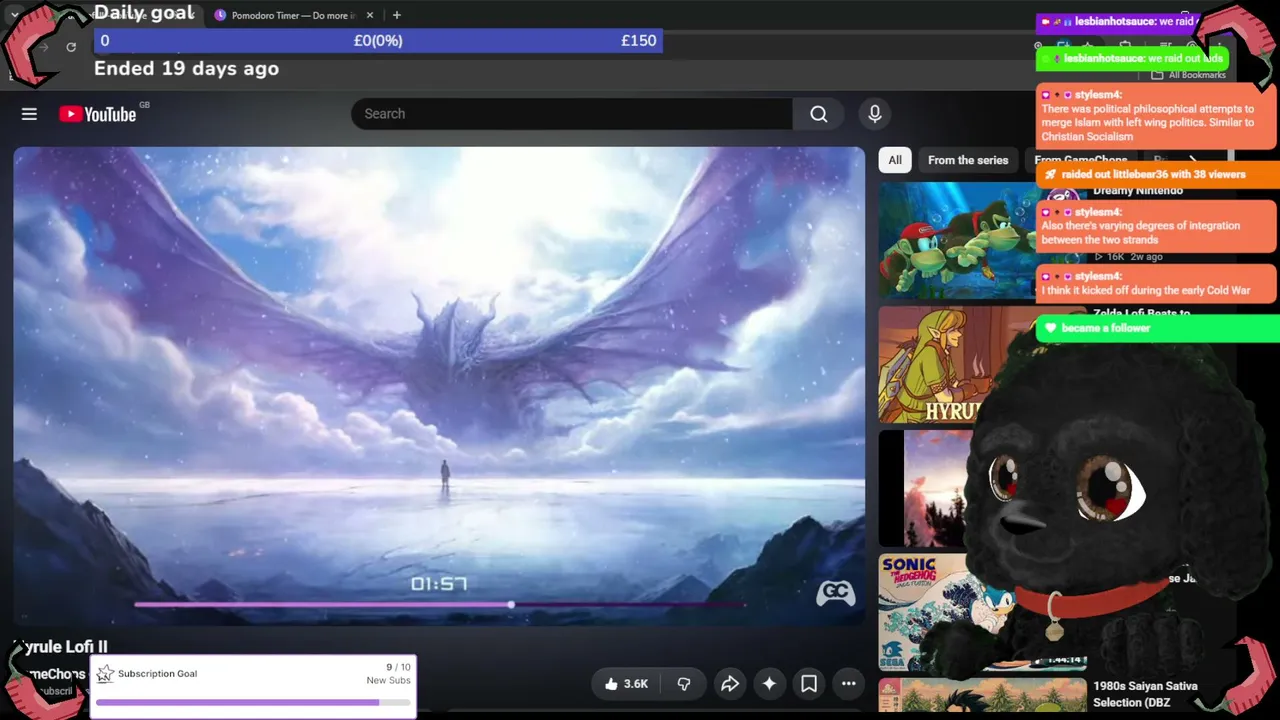This screenshot has width=1280, height=720.
Task: Switch to the Pomodoro Timer tab
Action: point(295,15)
